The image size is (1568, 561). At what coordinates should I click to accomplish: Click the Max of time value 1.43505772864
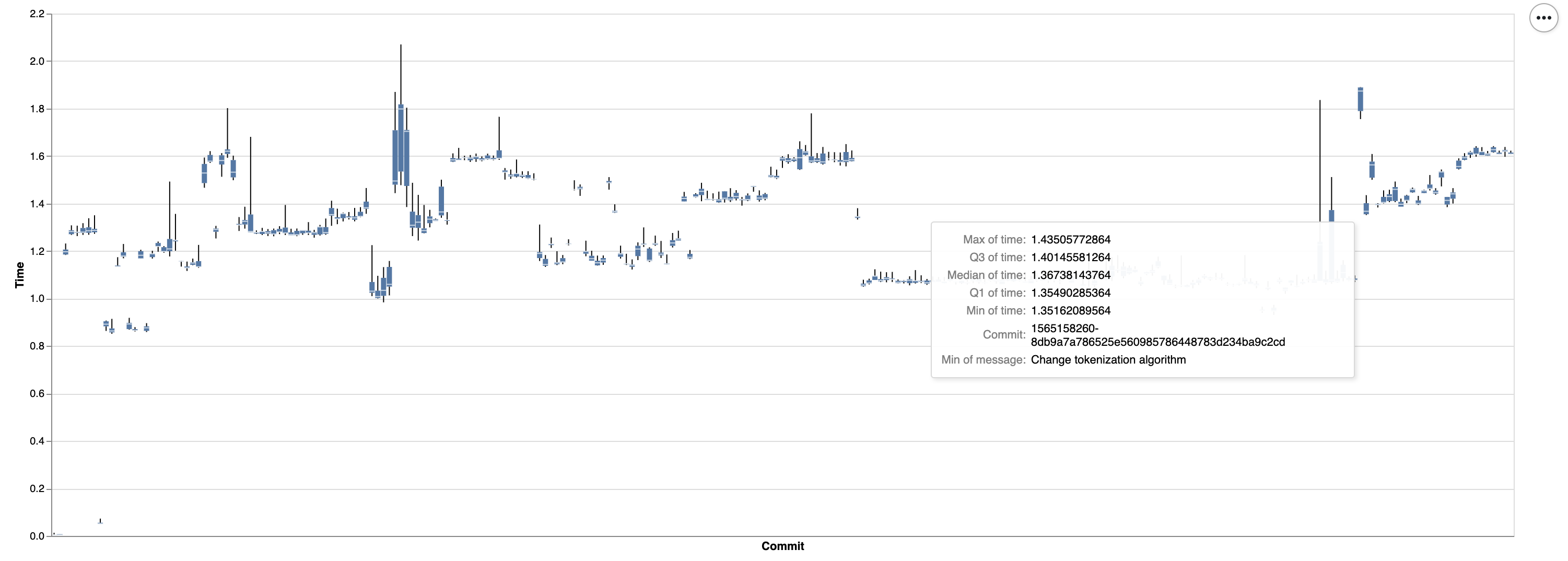click(x=1070, y=240)
